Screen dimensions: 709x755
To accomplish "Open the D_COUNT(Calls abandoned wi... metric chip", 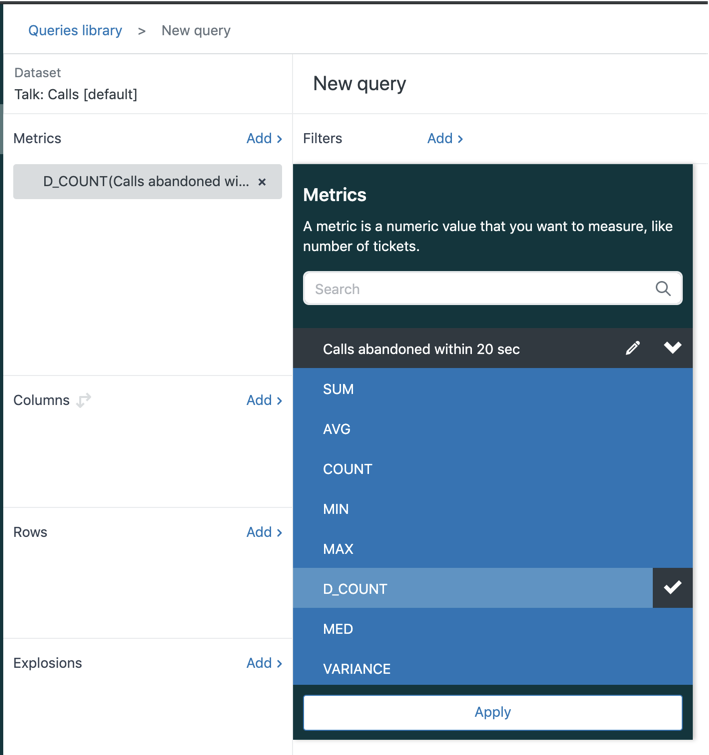I will [x=146, y=182].
